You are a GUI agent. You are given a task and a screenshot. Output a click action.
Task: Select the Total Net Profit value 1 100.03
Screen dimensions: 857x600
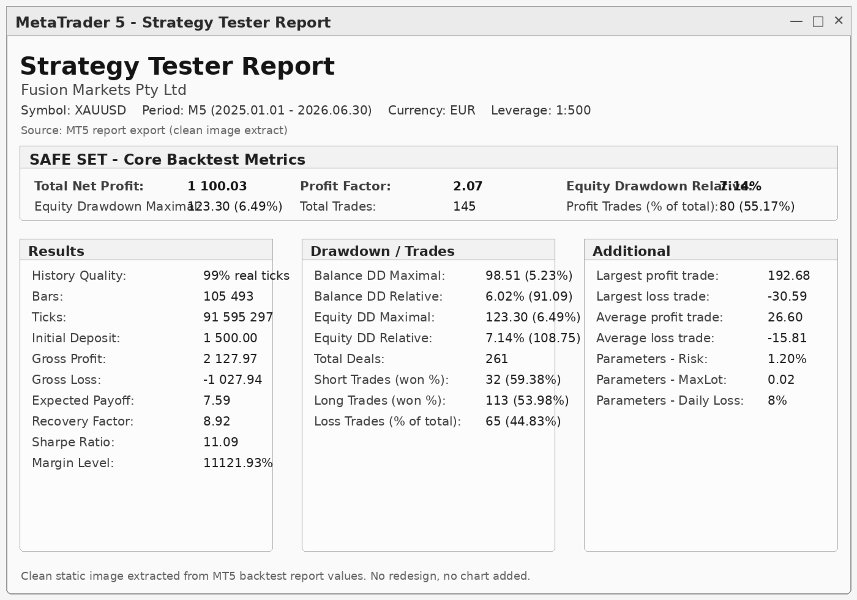(217, 186)
